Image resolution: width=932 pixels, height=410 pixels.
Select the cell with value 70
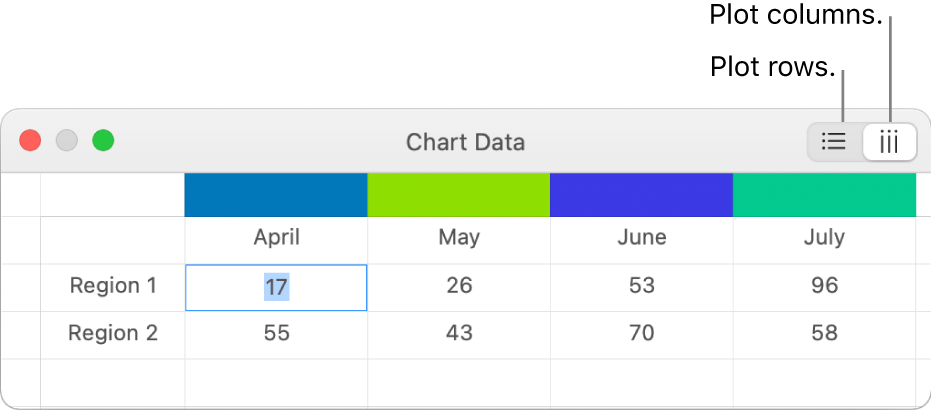click(x=641, y=333)
